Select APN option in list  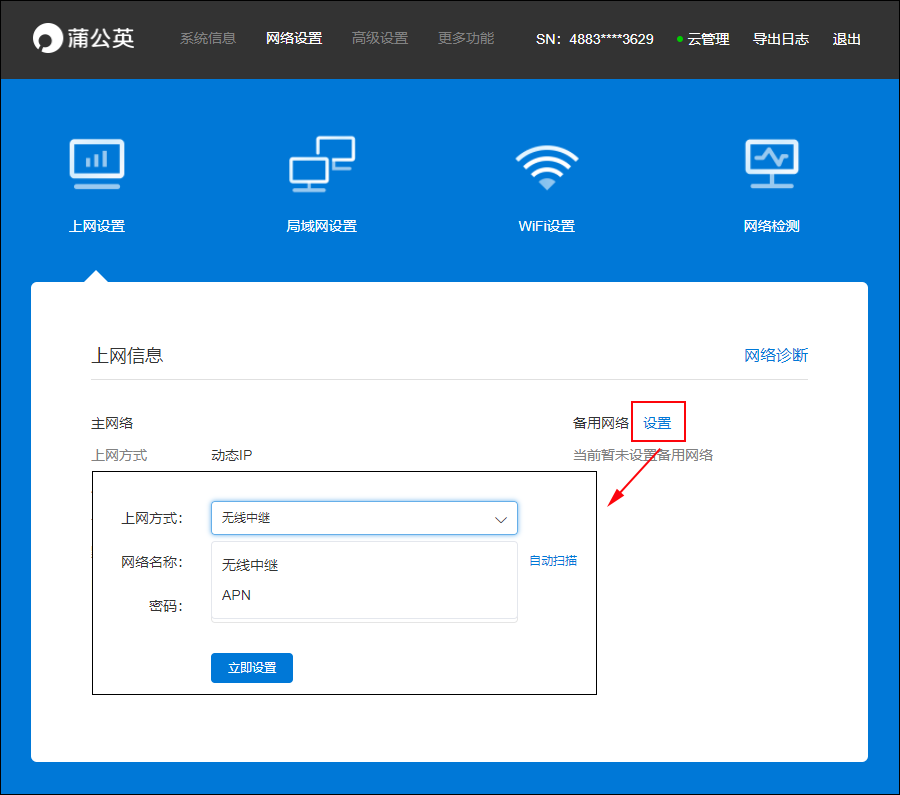[364, 595]
